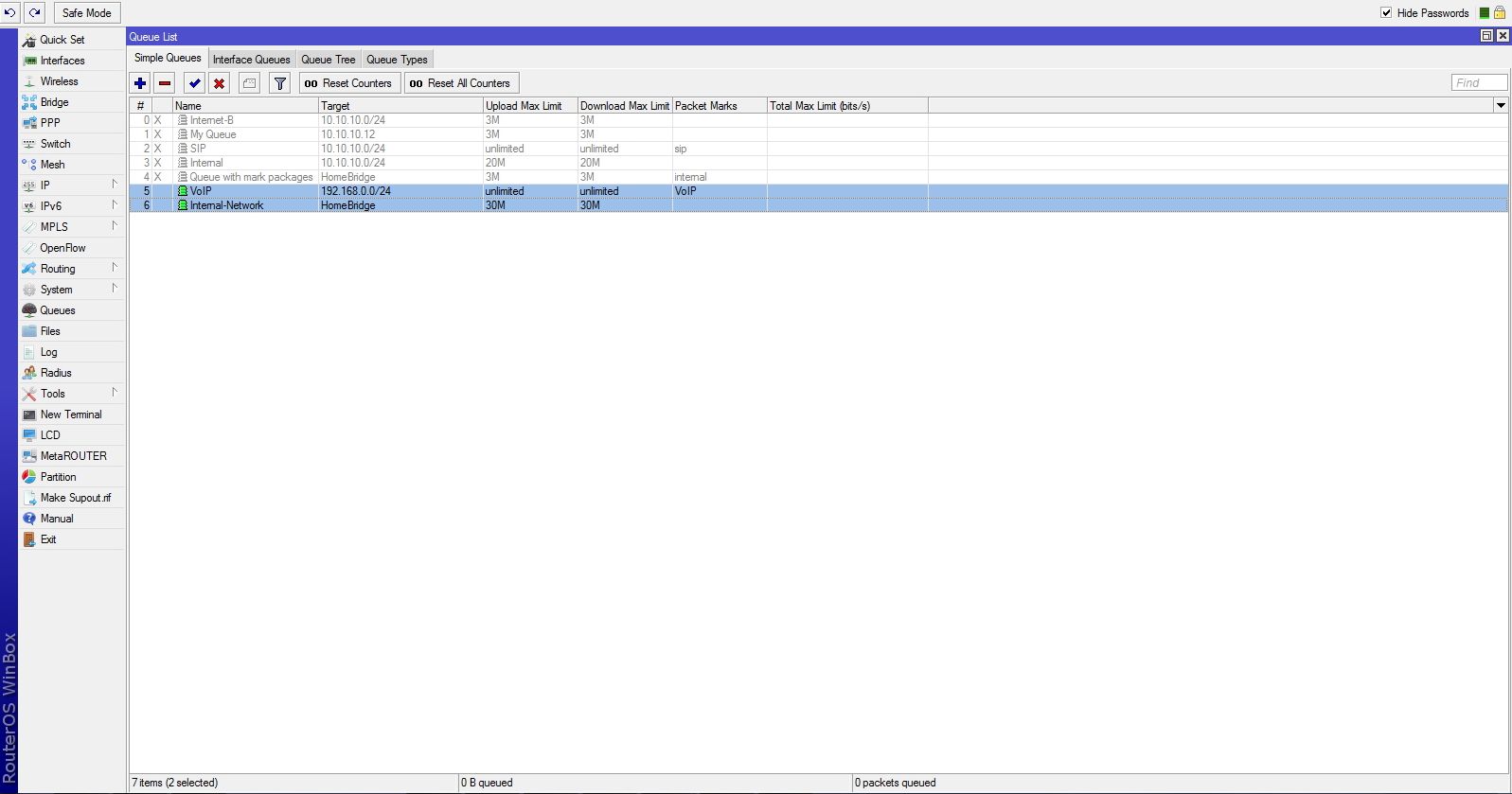Viewport: 1512px width, 794px height.
Task: Click in the Find search field
Action: tap(1478, 83)
